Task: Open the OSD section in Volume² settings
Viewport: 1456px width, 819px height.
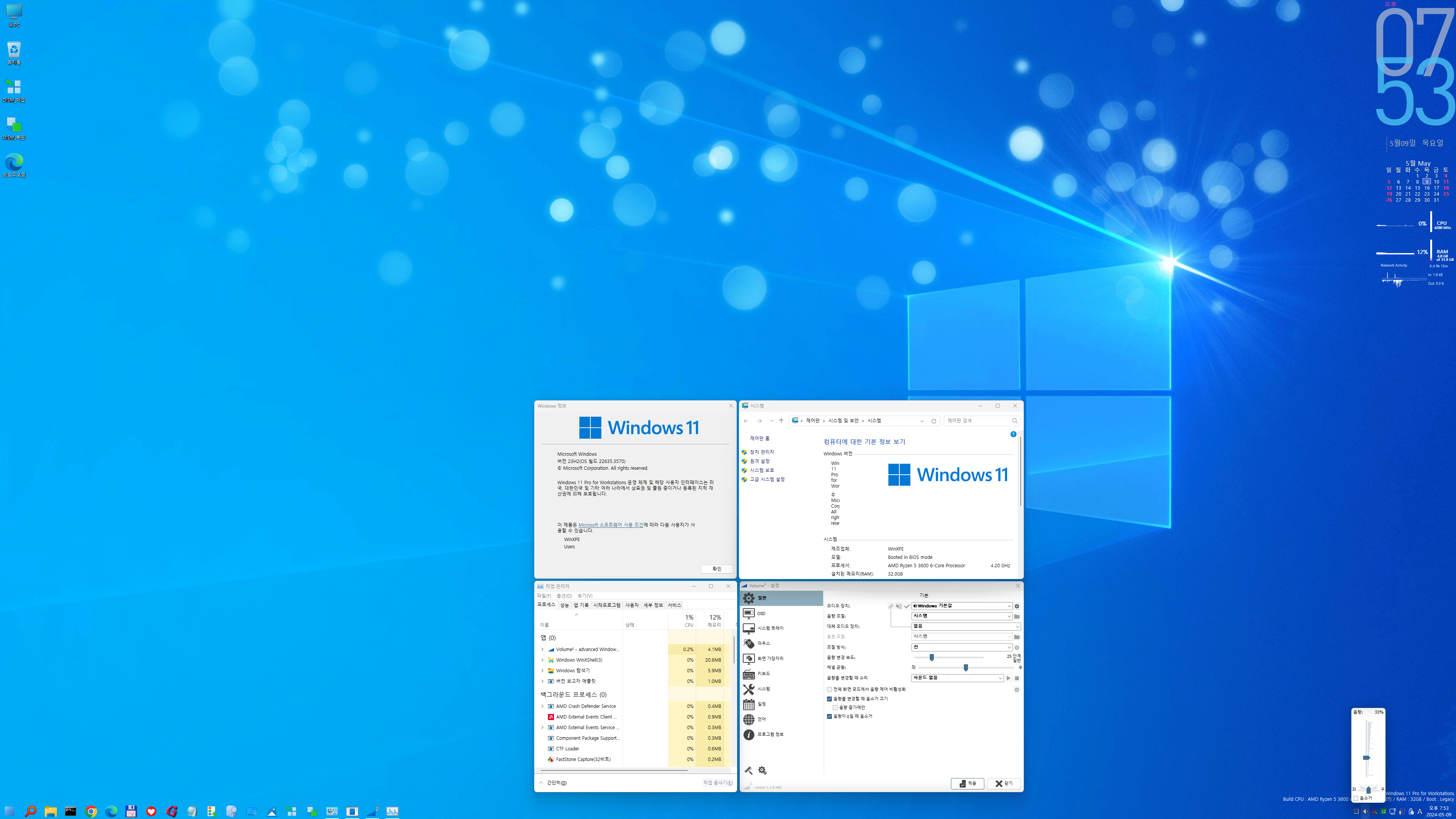Action: pos(781,613)
